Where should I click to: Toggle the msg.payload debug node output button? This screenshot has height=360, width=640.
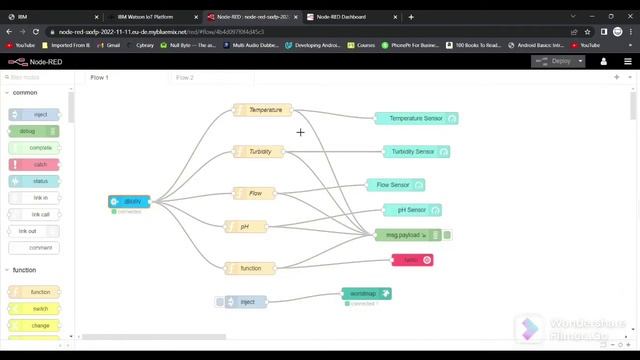[447, 235]
